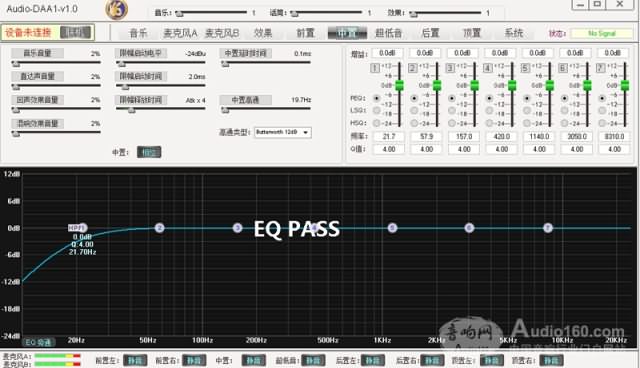The height and width of the screenshot is (368, 640).
Task: Click the connect button beside 设备未连接
Action: pos(76,32)
